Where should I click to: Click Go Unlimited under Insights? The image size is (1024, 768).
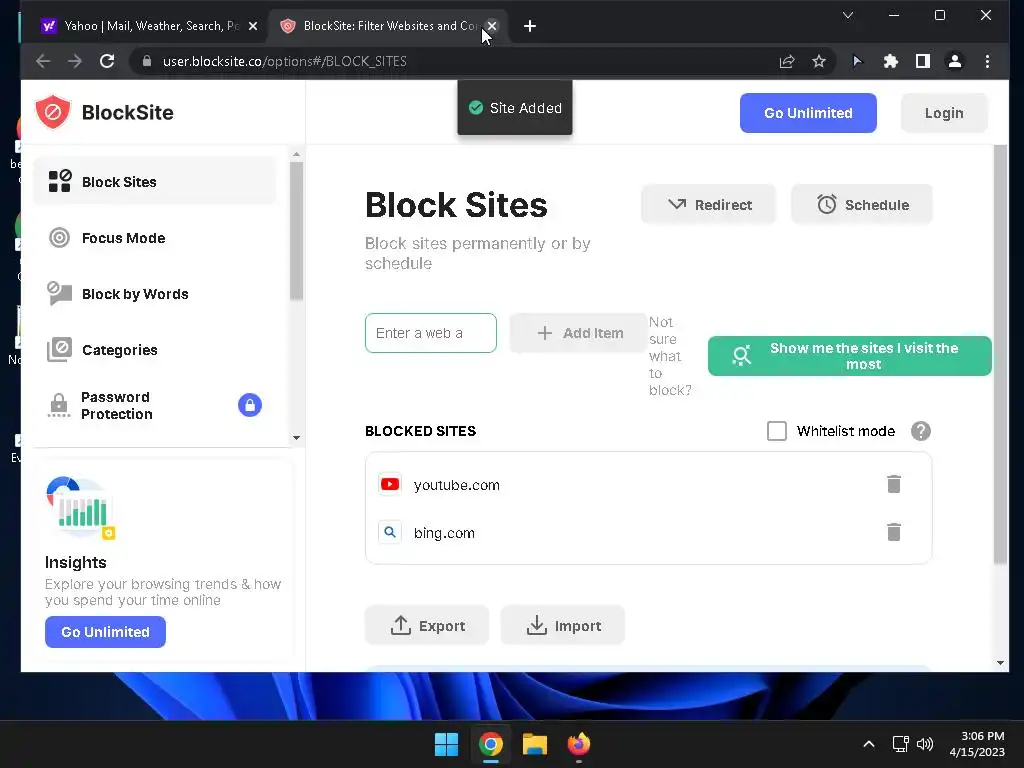pyautogui.click(x=105, y=632)
